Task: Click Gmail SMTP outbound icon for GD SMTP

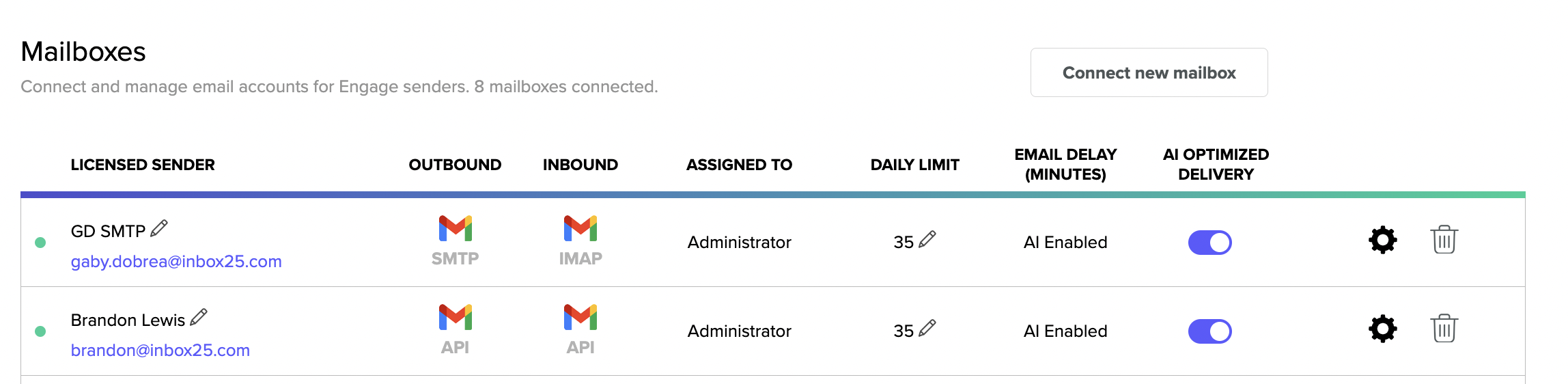Action: [x=456, y=229]
